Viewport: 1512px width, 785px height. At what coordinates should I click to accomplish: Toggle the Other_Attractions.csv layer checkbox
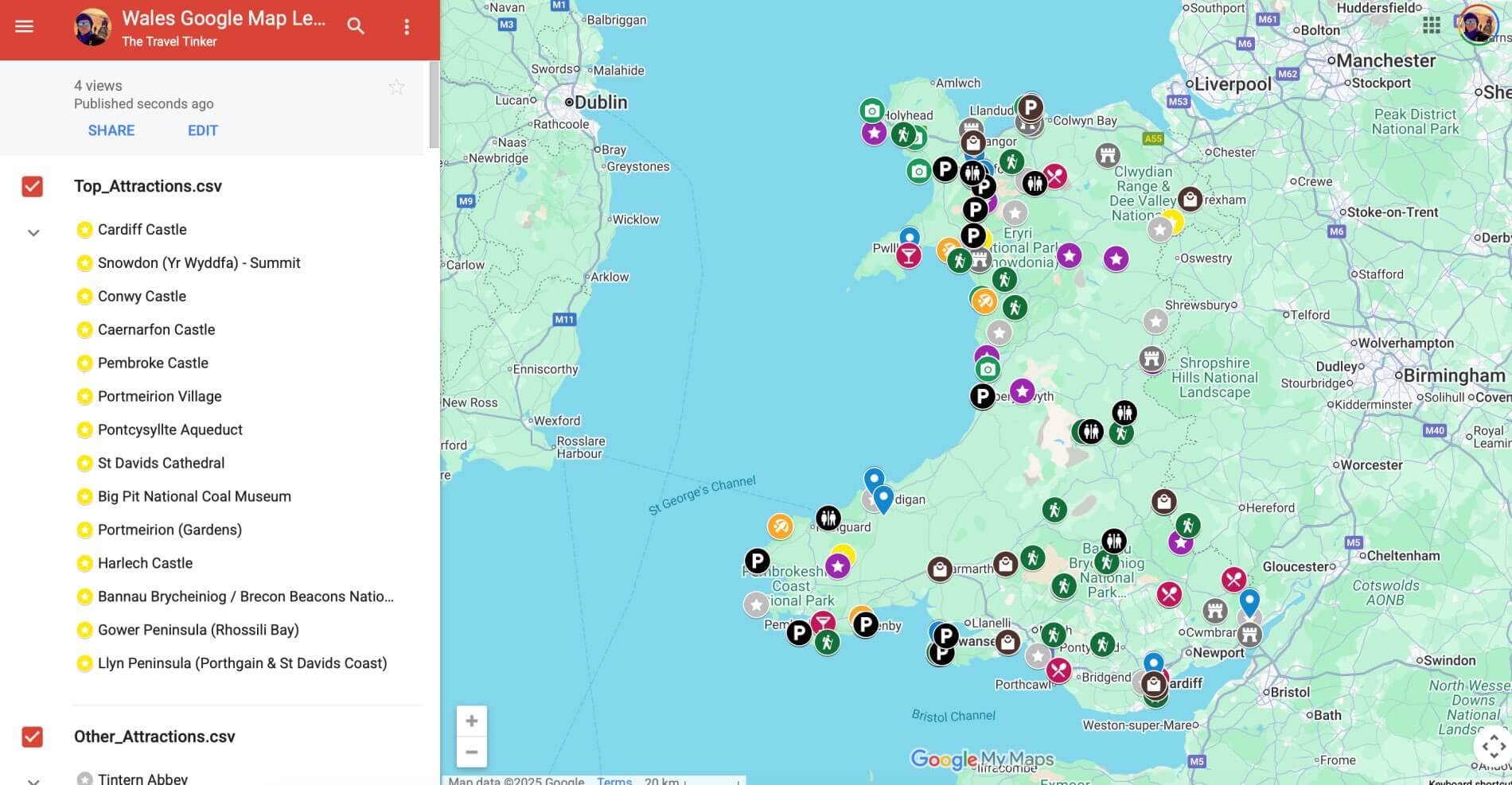33,737
